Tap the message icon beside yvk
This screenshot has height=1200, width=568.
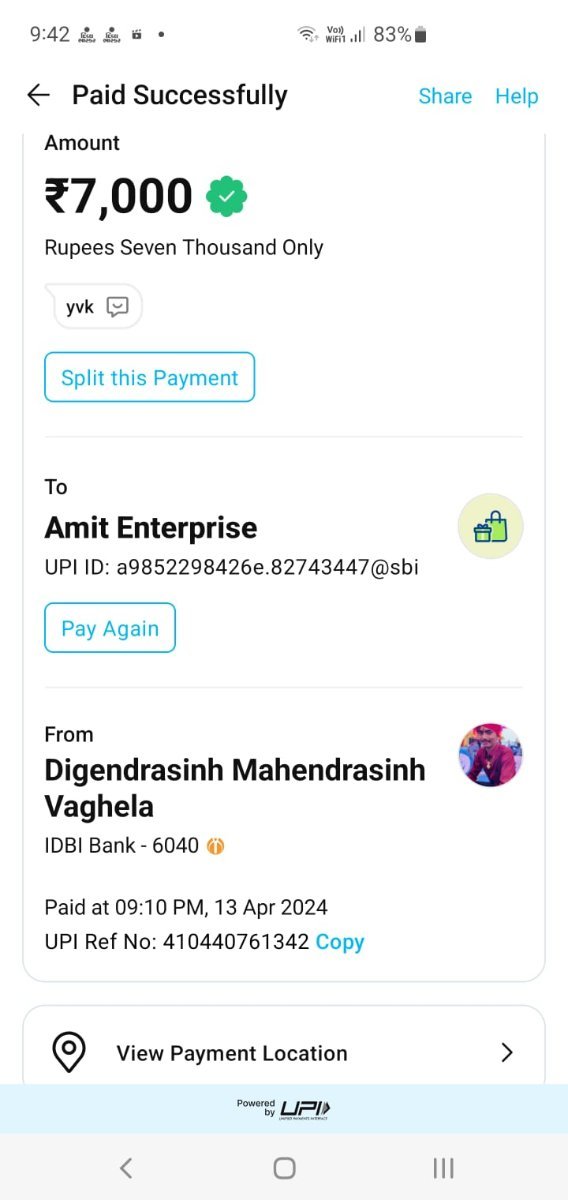tap(118, 307)
